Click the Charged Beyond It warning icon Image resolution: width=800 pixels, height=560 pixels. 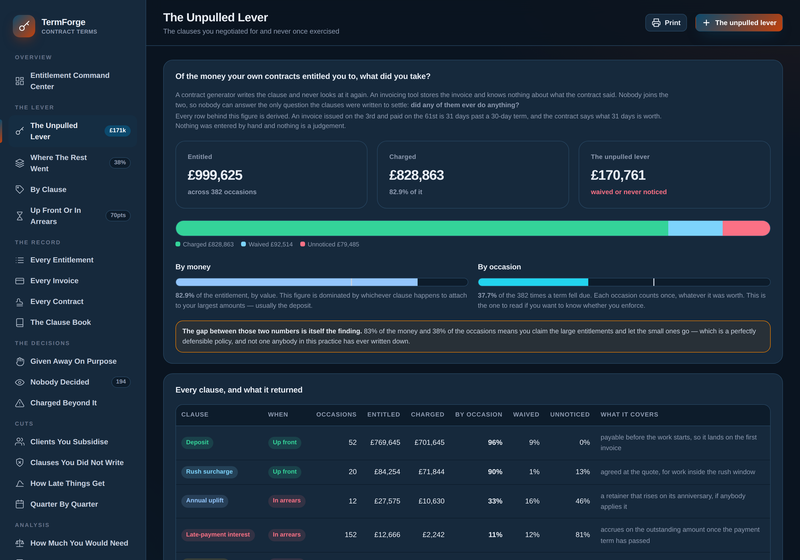19,403
